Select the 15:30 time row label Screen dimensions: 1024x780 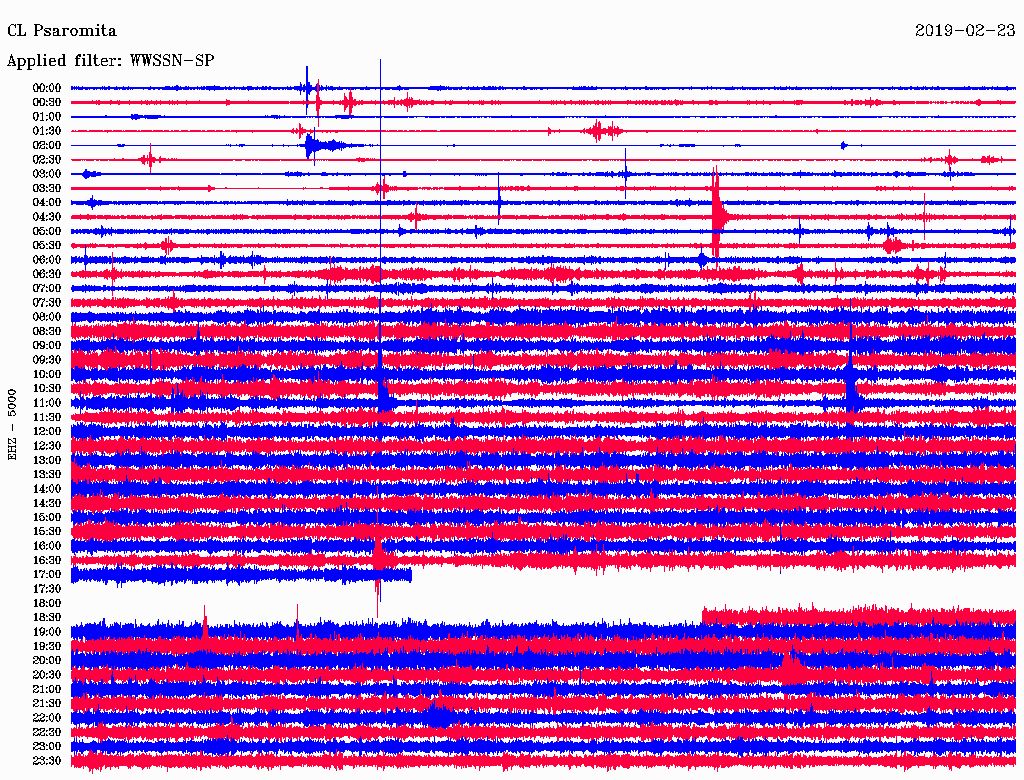(x=47, y=532)
